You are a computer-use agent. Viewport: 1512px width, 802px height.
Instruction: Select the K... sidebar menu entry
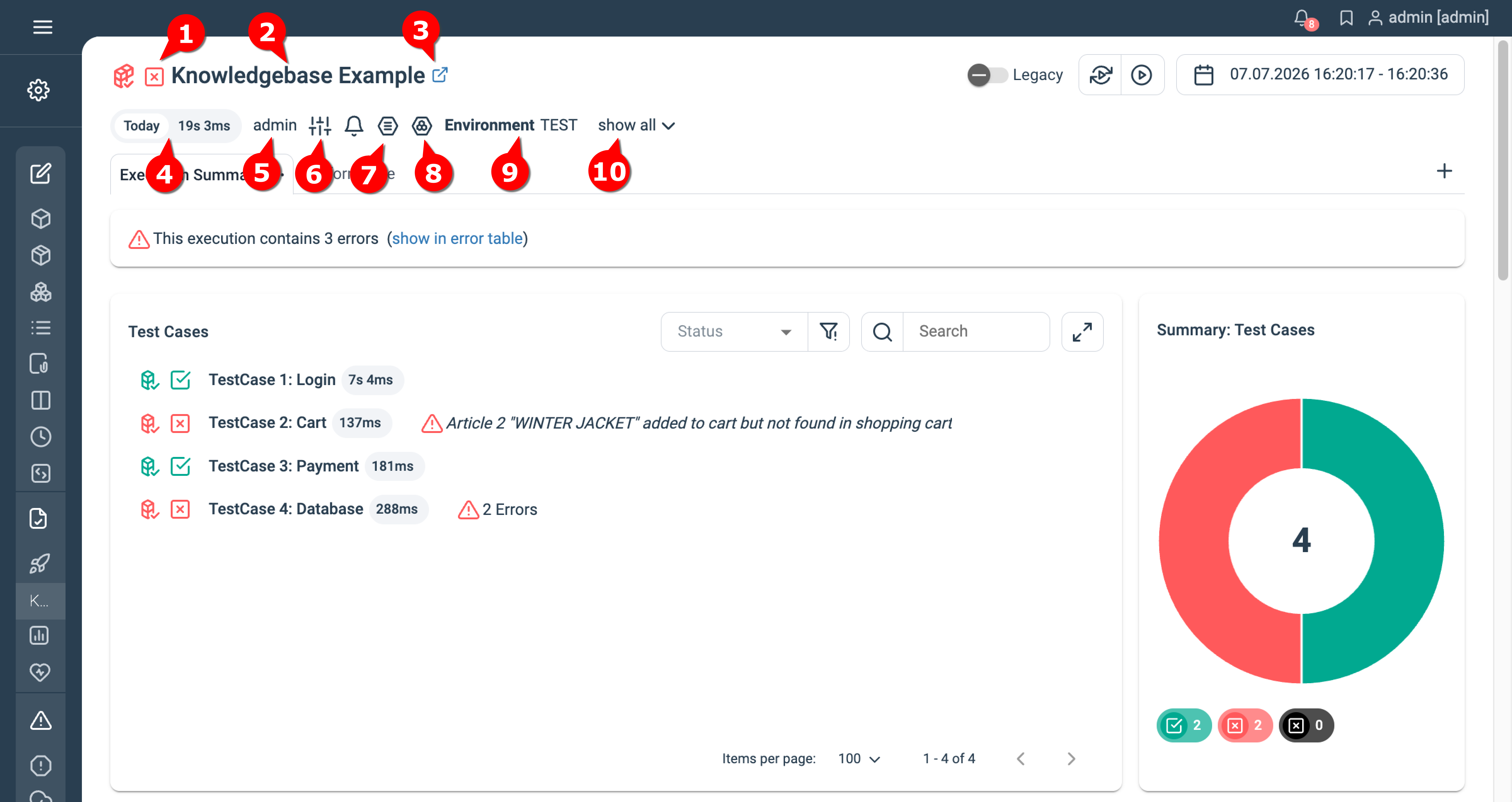click(40, 601)
